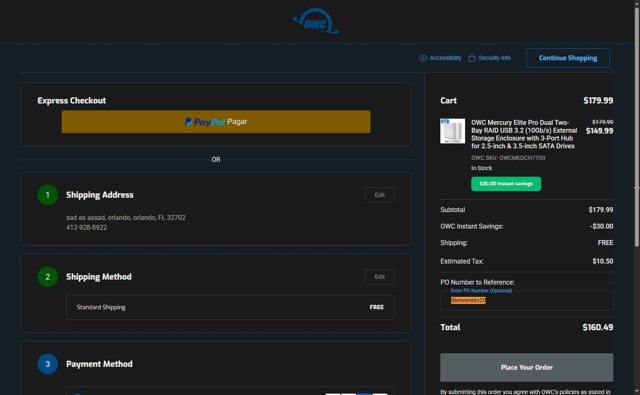The height and width of the screenshot is (395, 640).
Task: Click the Accessibility eye icon
Action: tap(423, 58)
